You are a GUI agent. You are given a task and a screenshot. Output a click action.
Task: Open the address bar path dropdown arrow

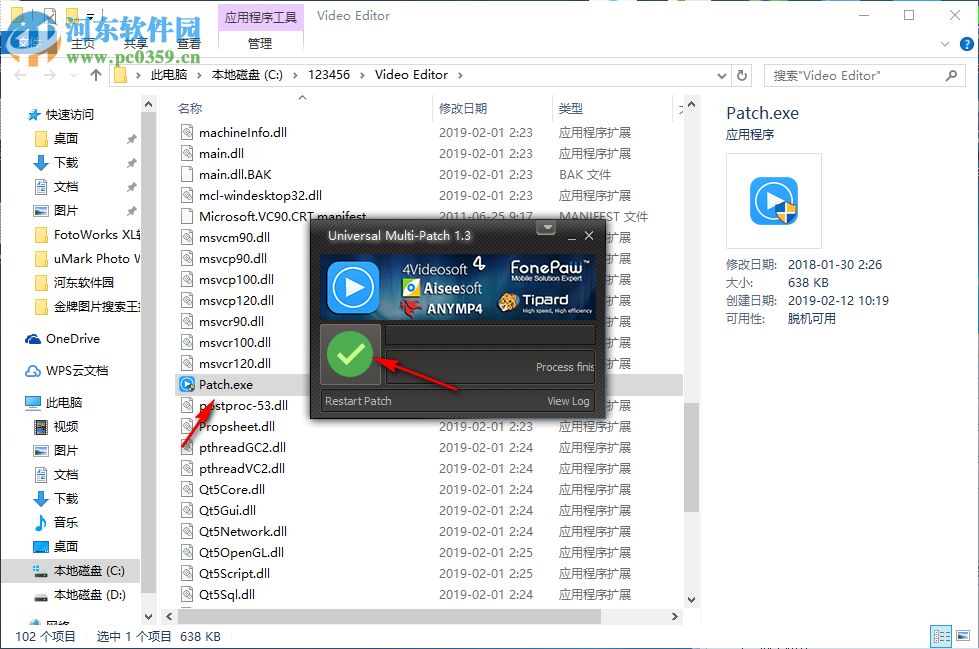(x=721, y=74)
